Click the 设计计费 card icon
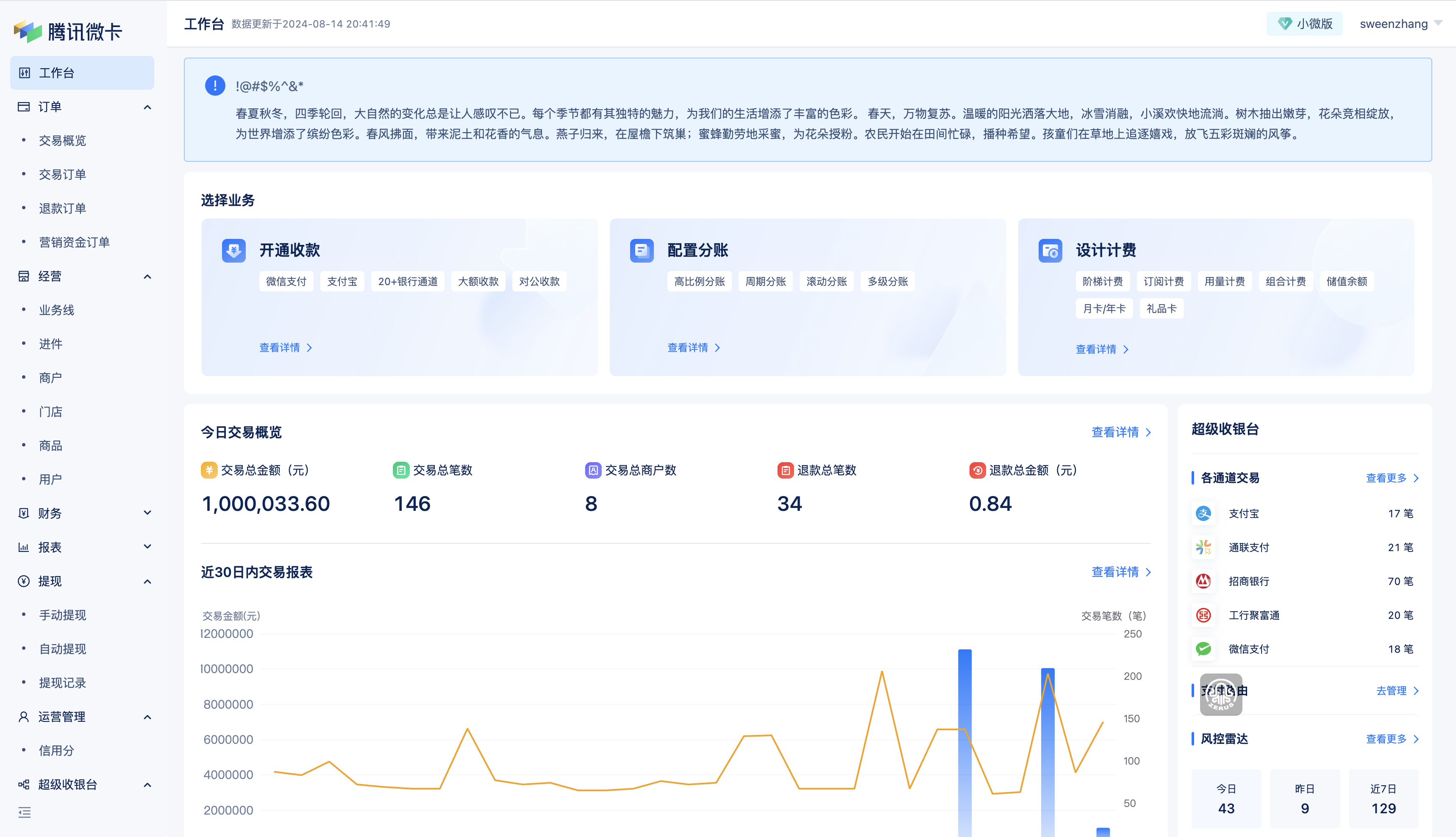The height and width of the screenshot is (837, 1456). pos(1050,251)
